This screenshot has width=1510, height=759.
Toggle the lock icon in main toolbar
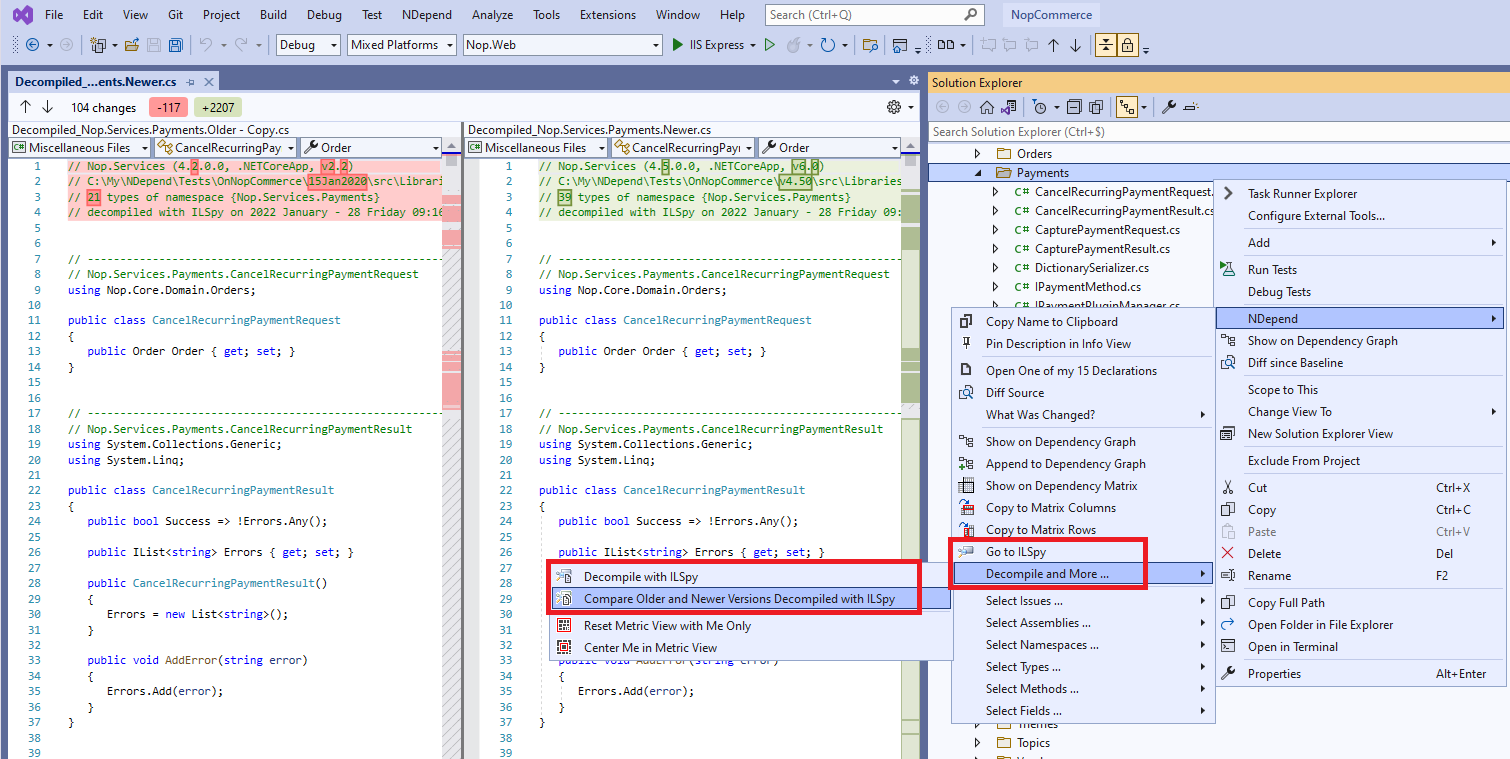(1128, 45)
